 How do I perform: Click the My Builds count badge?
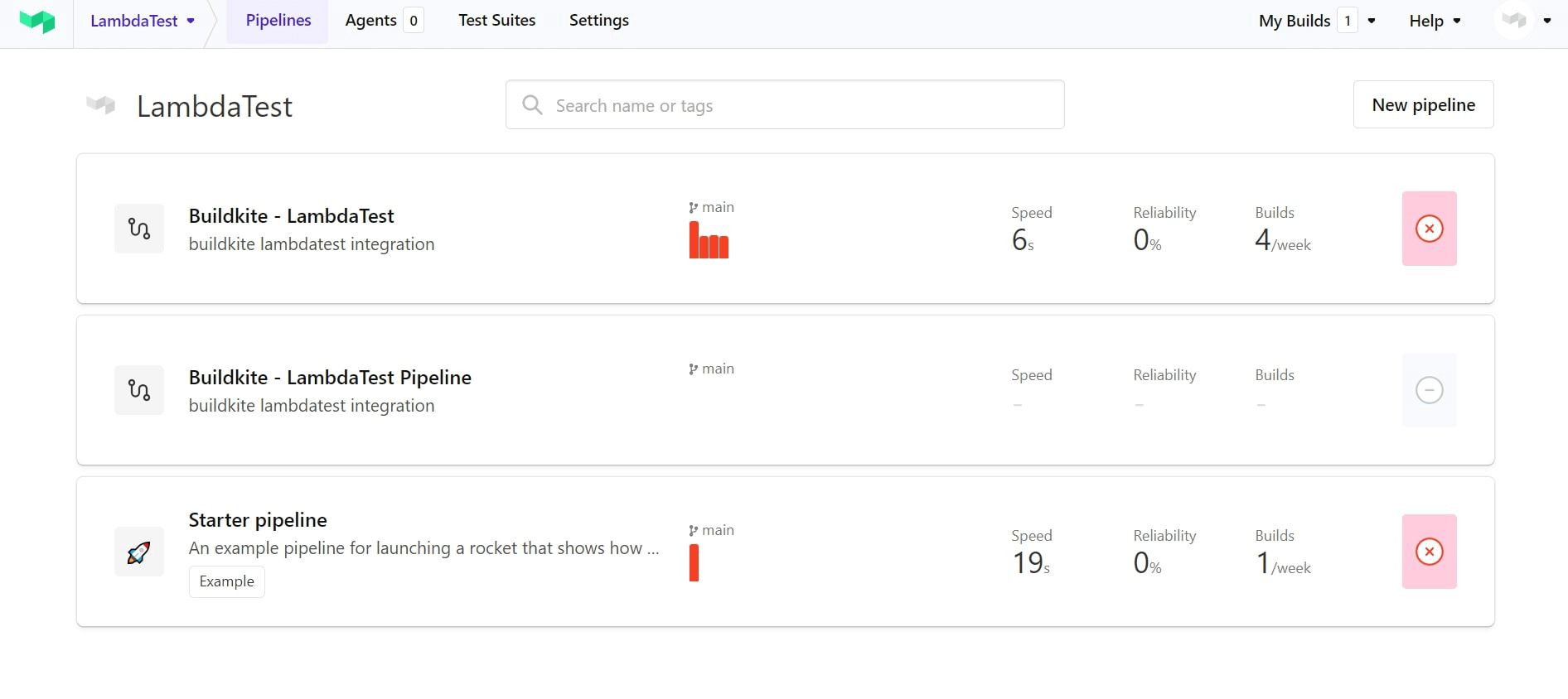pos(1348,21)
